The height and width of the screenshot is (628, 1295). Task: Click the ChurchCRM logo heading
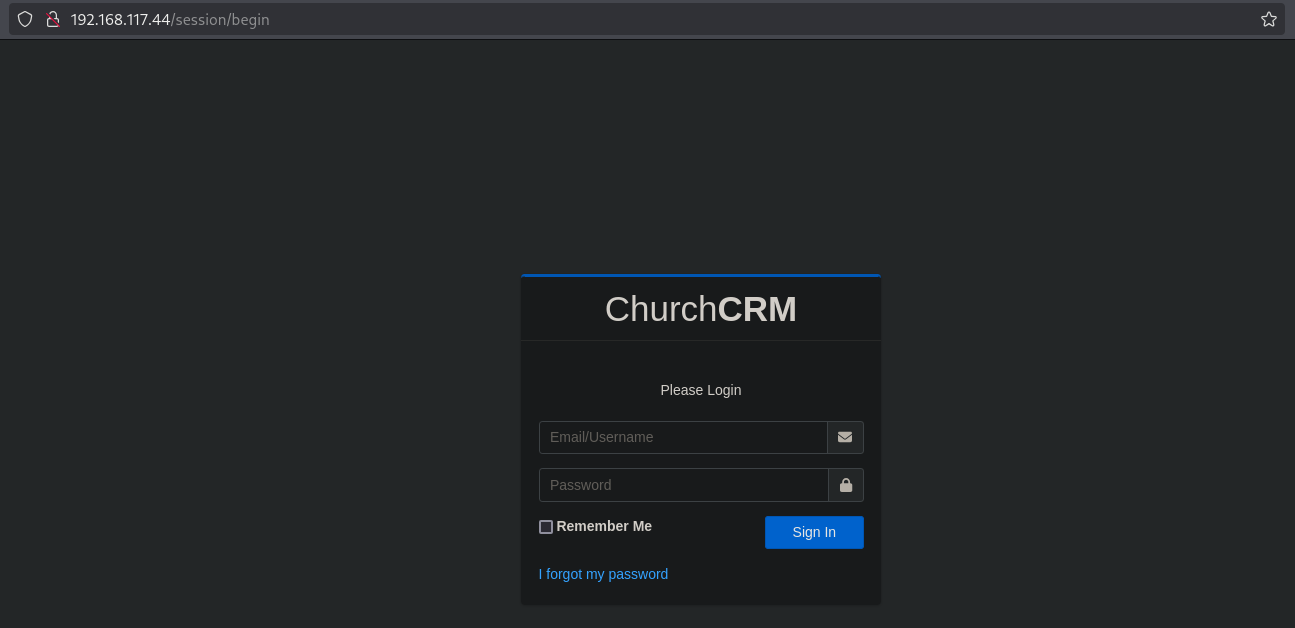[x=700, y=309]
